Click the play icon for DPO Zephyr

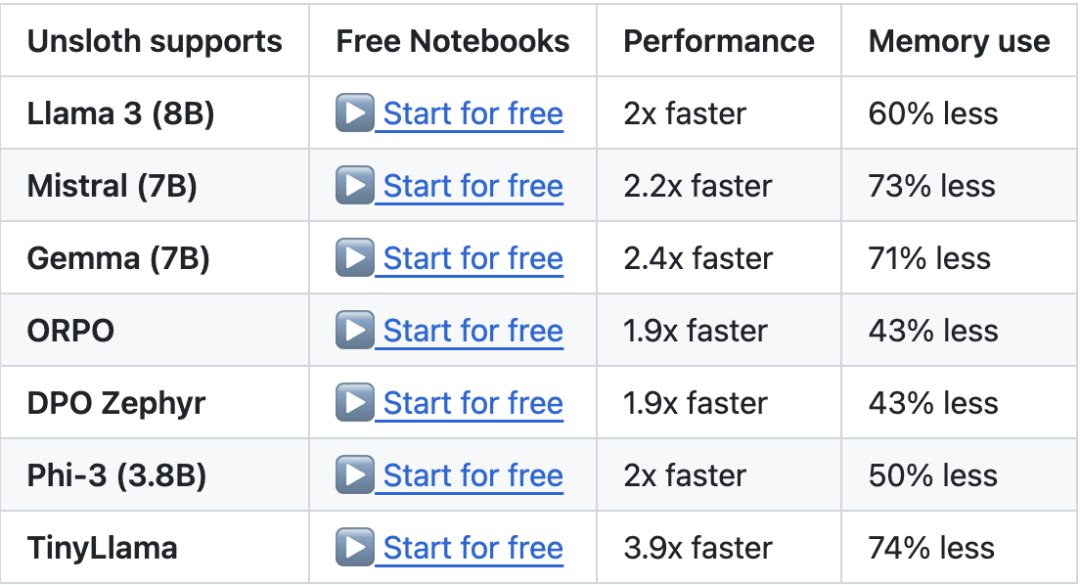[355, 403]
